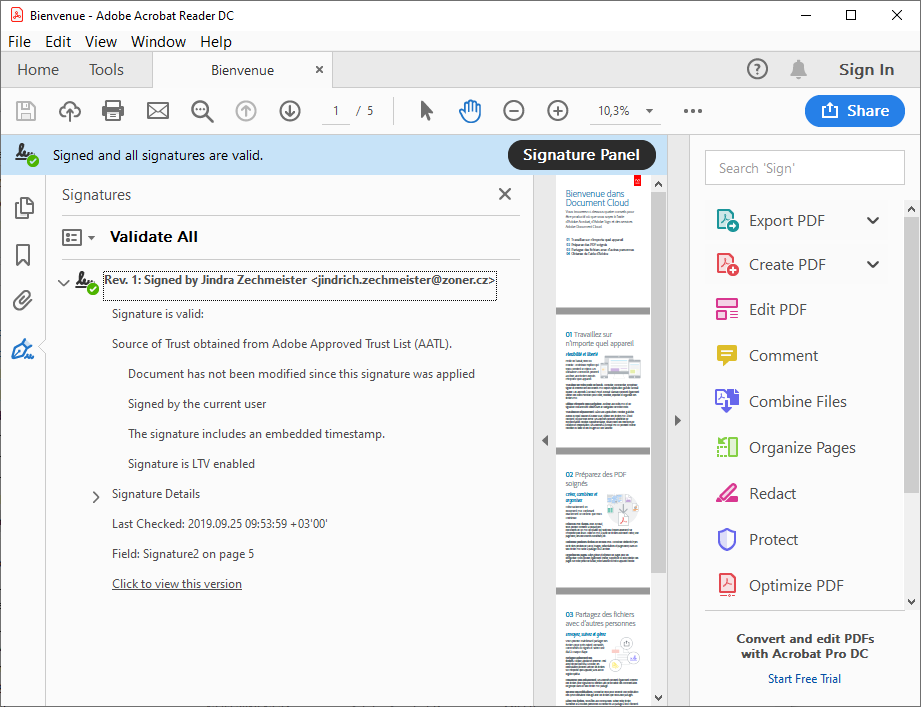Close the Bienvenue document tab
The image size is (921, 707).
click(320, 69)
